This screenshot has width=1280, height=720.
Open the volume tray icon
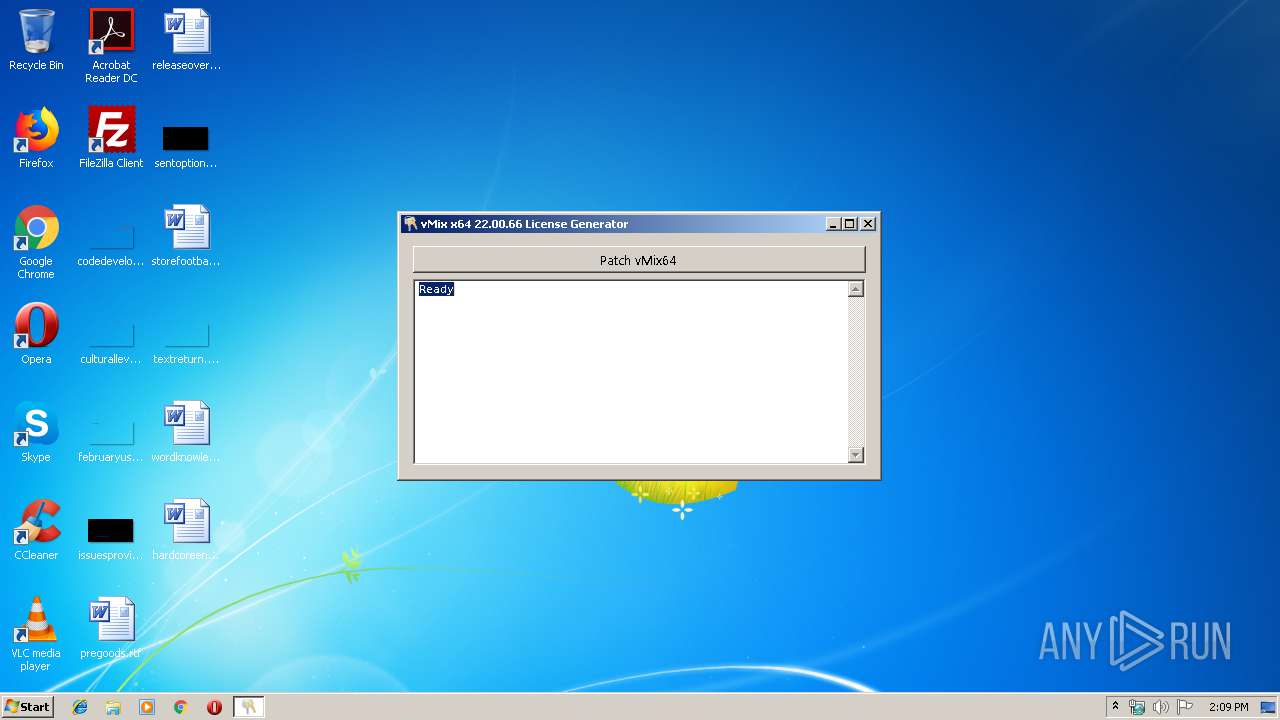(x=1160, y=707)
